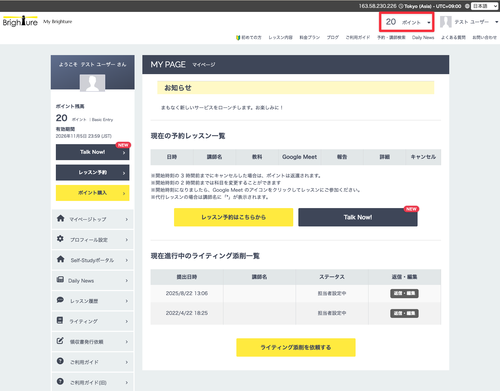
Task: Expand the 20 points dropdown in the header
Action: 406,22
